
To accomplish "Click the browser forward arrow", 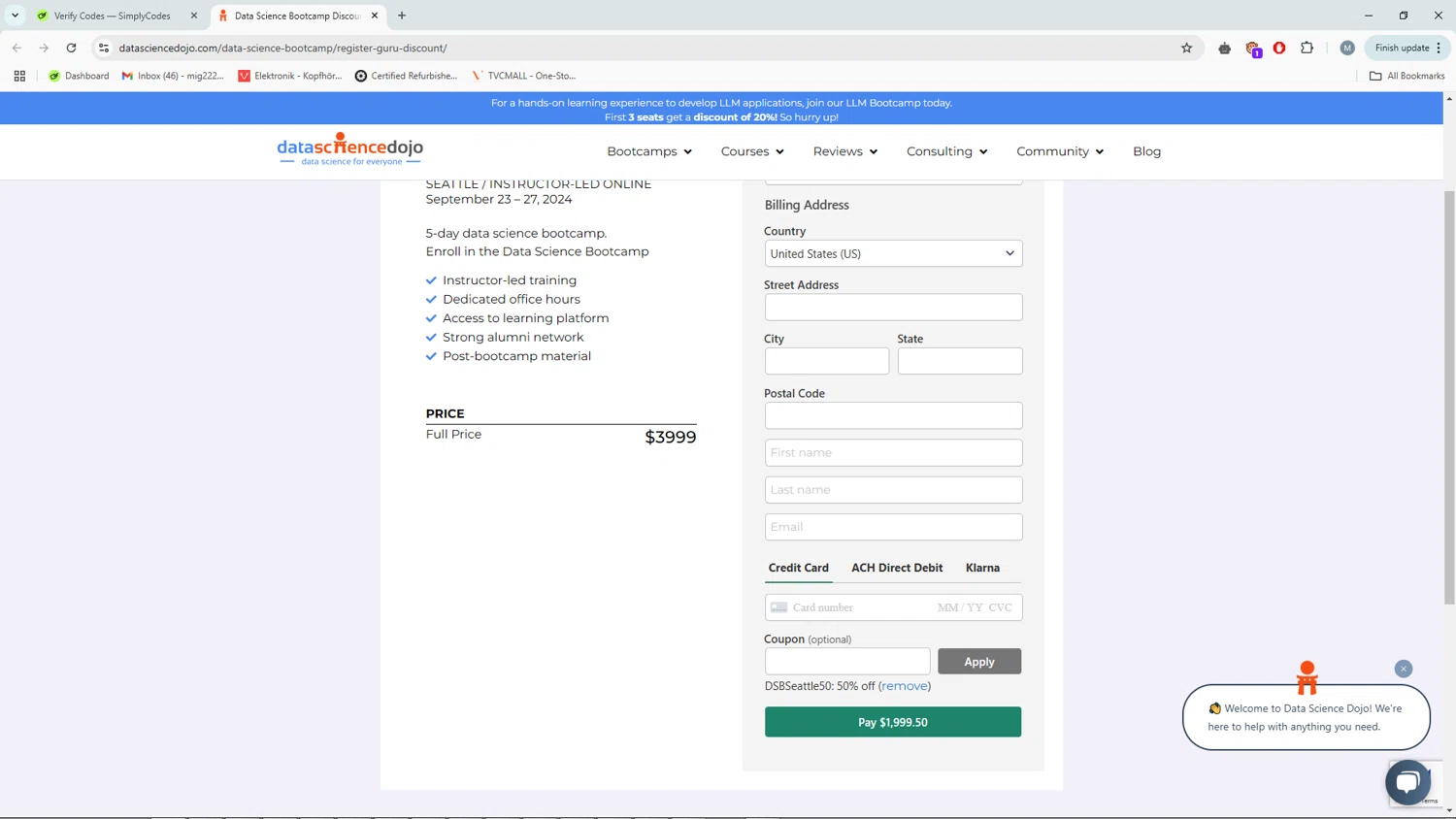I will coord(44,48).
